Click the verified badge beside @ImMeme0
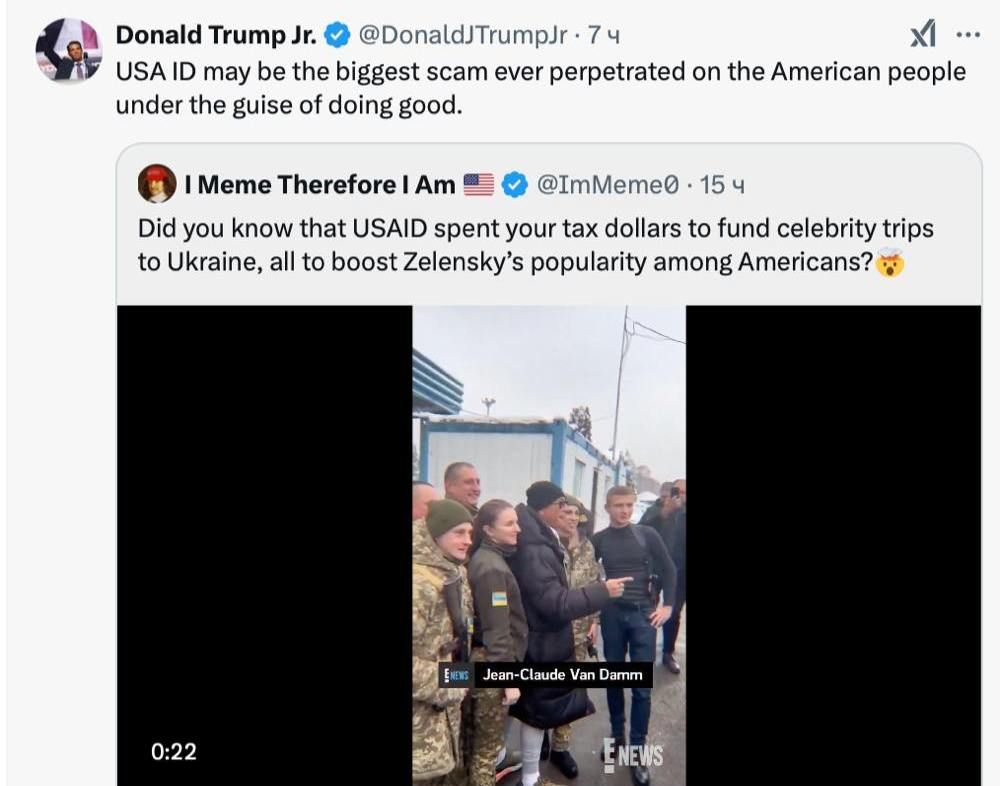The image size is (1000, 786). [515, 185]
